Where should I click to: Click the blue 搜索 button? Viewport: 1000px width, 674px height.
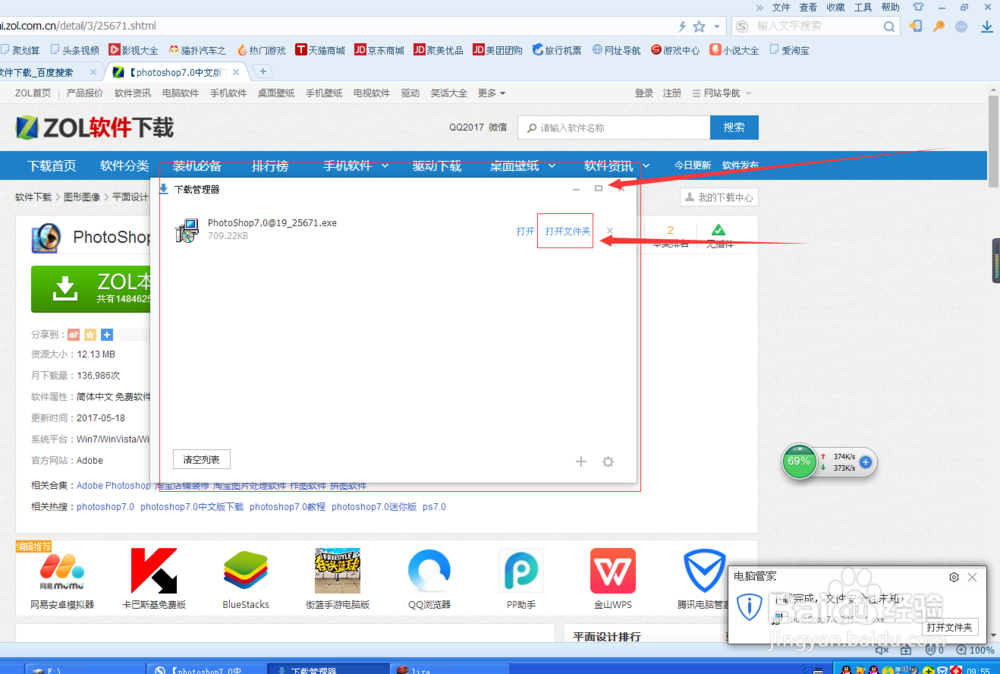(734, 128)
